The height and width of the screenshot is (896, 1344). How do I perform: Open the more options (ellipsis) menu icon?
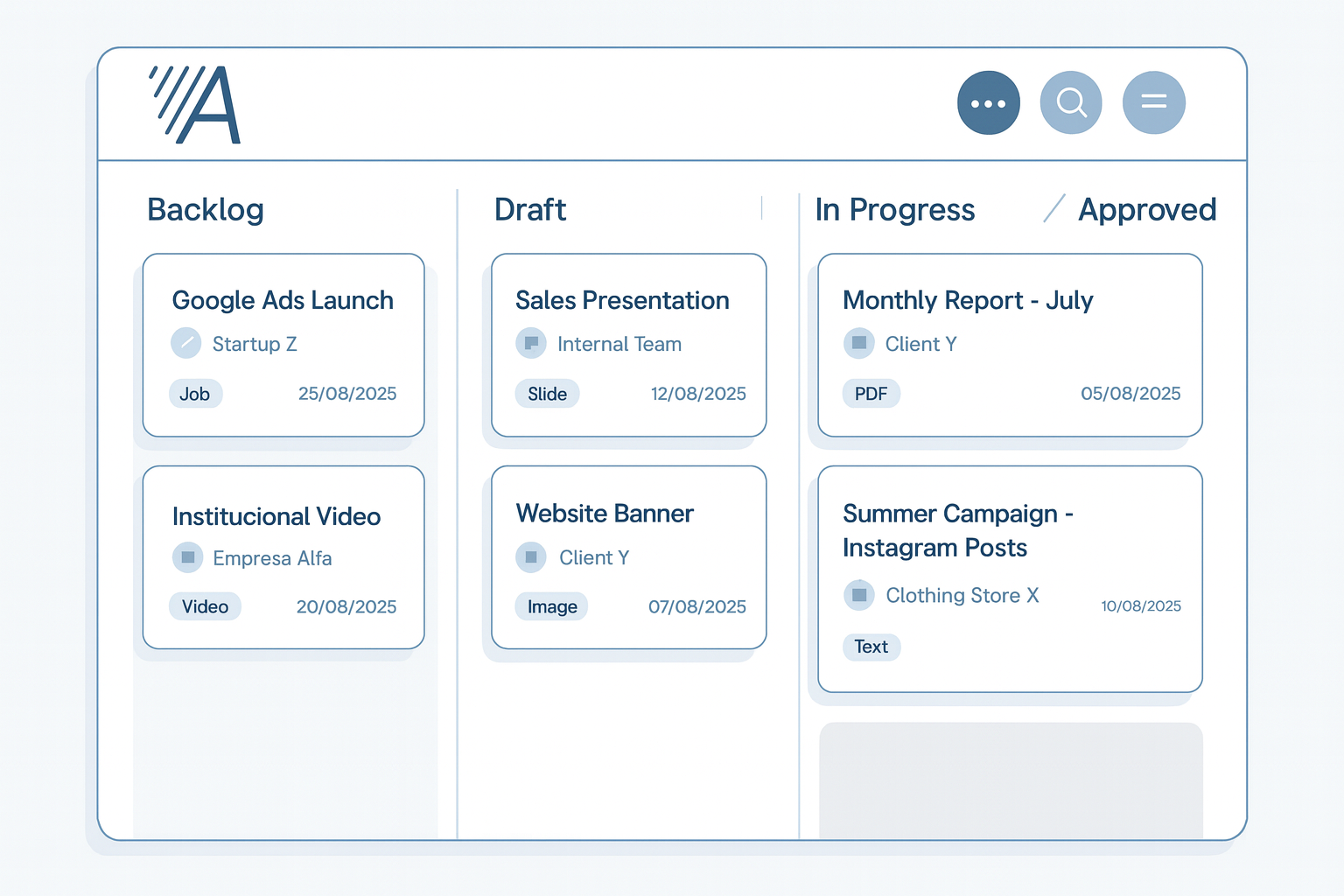coord(989,102)
